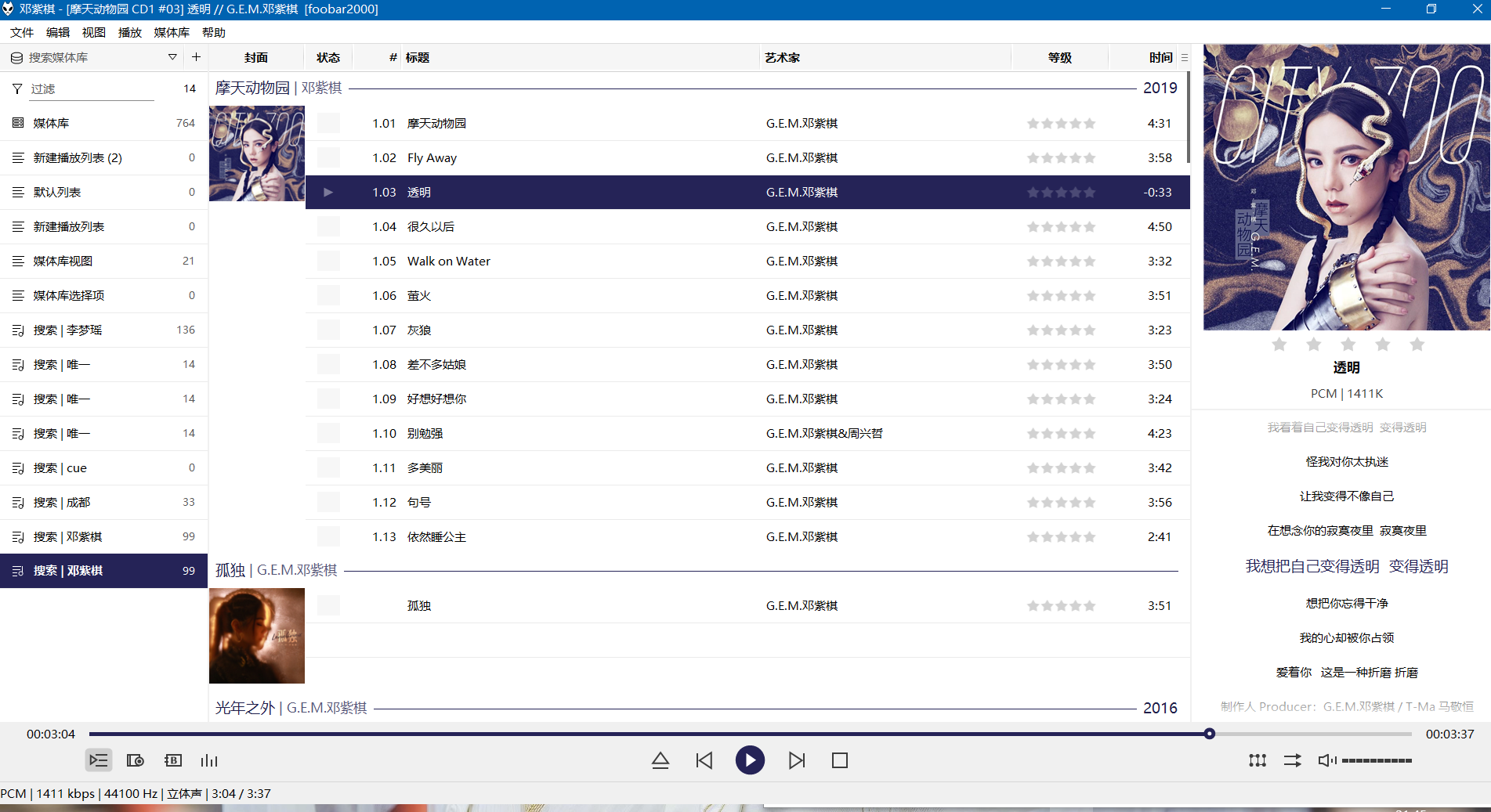Rate the track Fly Away with stars
The image size is (1491, 812).
pos(1062,158)
